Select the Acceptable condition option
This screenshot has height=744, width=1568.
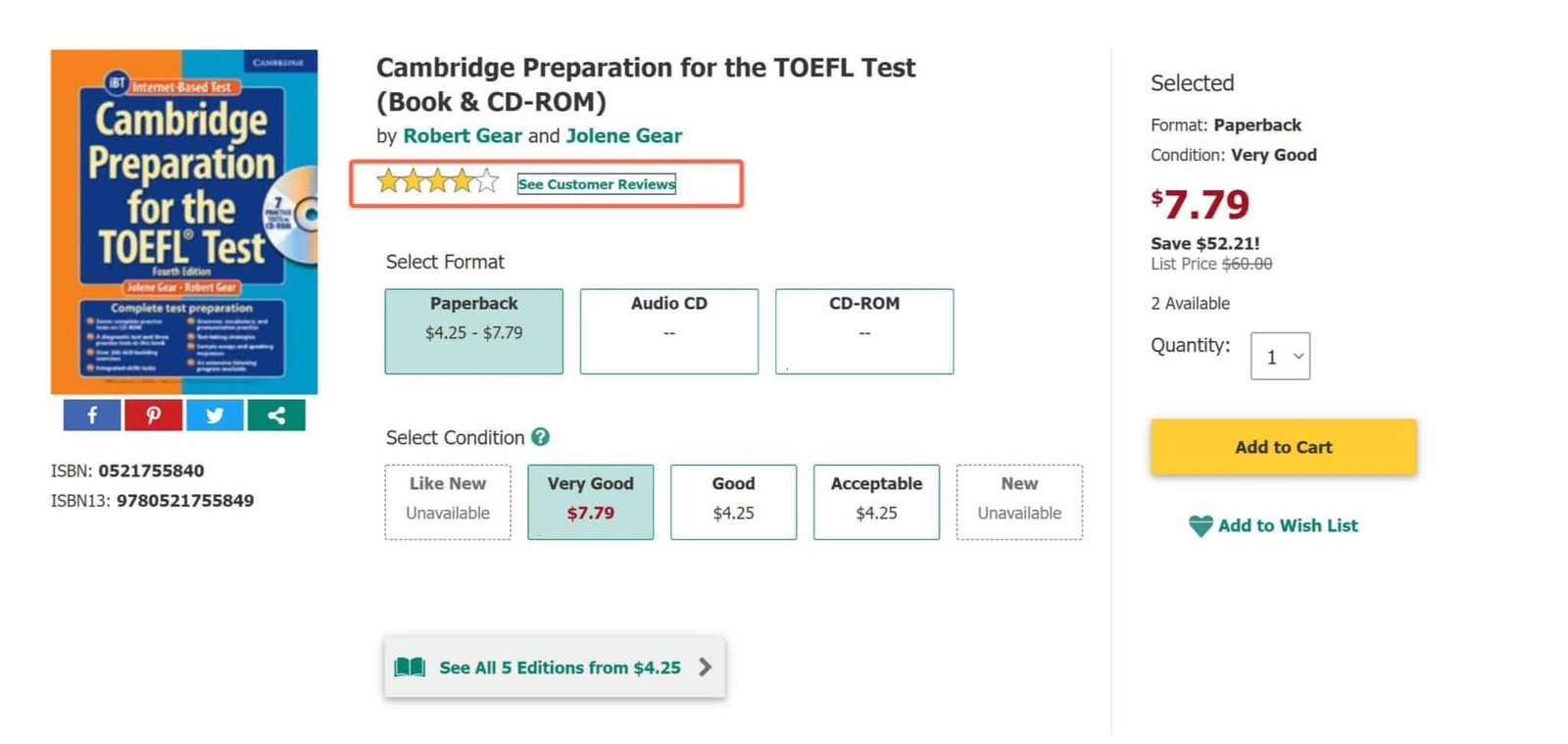pyautogui.click(x=876, y=502)
